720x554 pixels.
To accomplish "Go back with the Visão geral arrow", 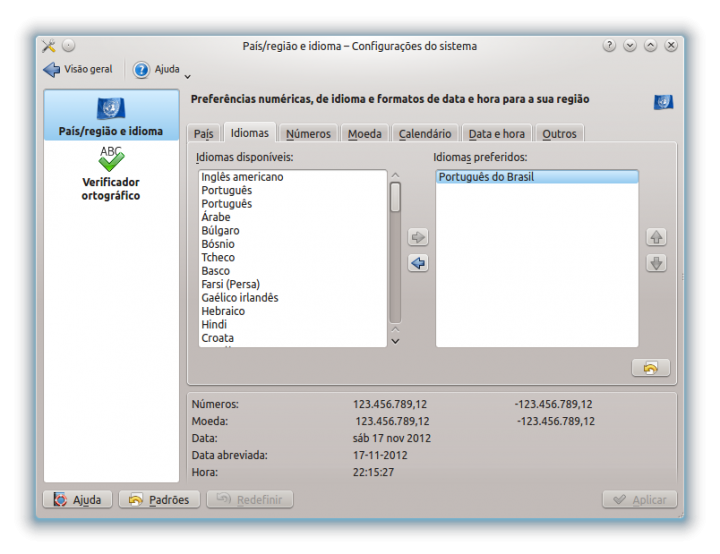I will click(x=78, y=69).
